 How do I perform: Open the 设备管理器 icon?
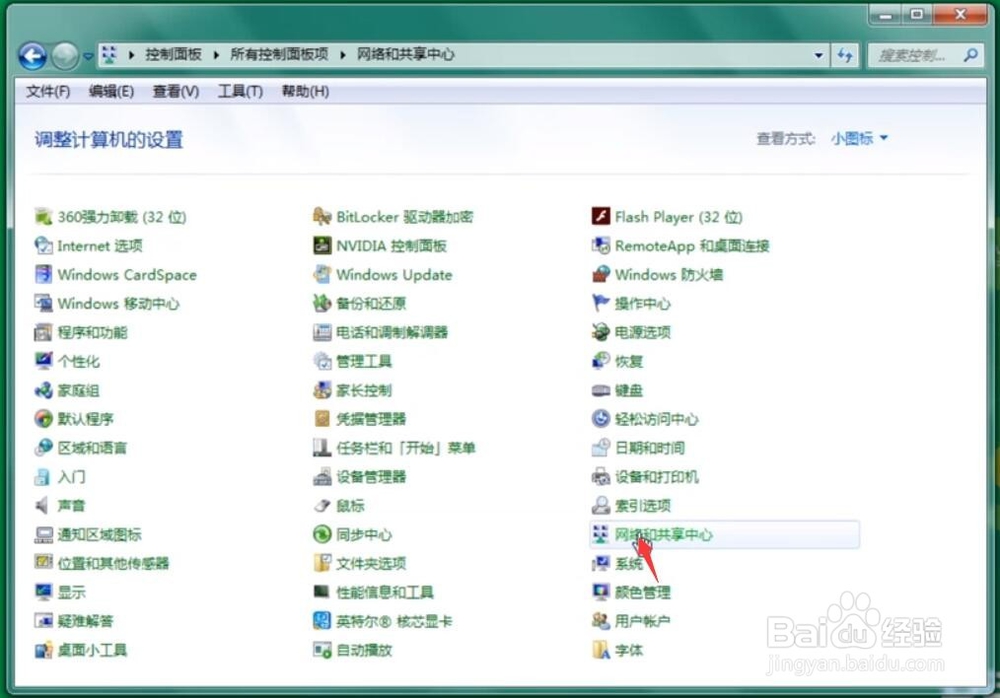point(322,477)
